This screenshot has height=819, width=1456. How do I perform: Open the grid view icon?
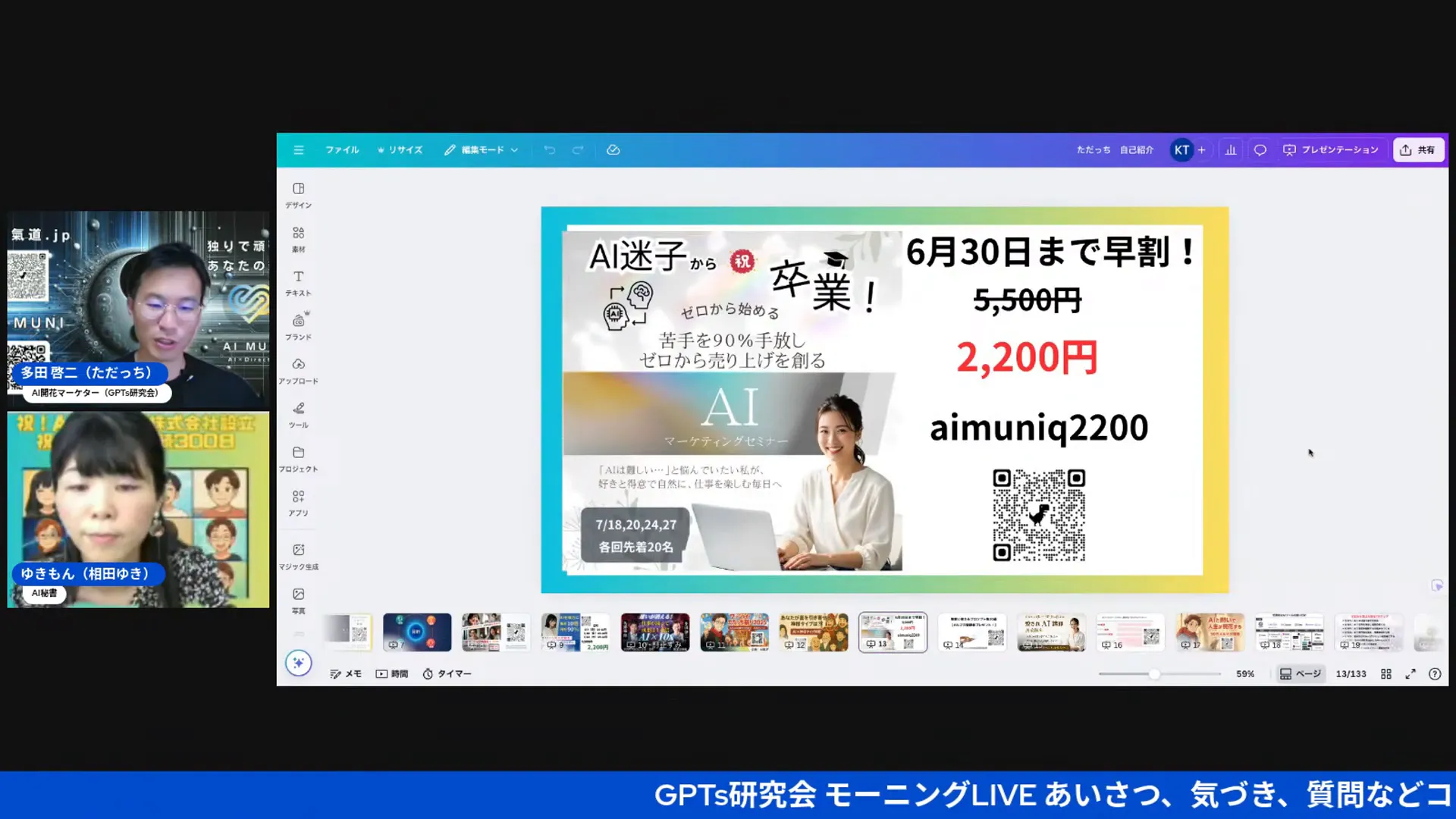click(1386, 673)
